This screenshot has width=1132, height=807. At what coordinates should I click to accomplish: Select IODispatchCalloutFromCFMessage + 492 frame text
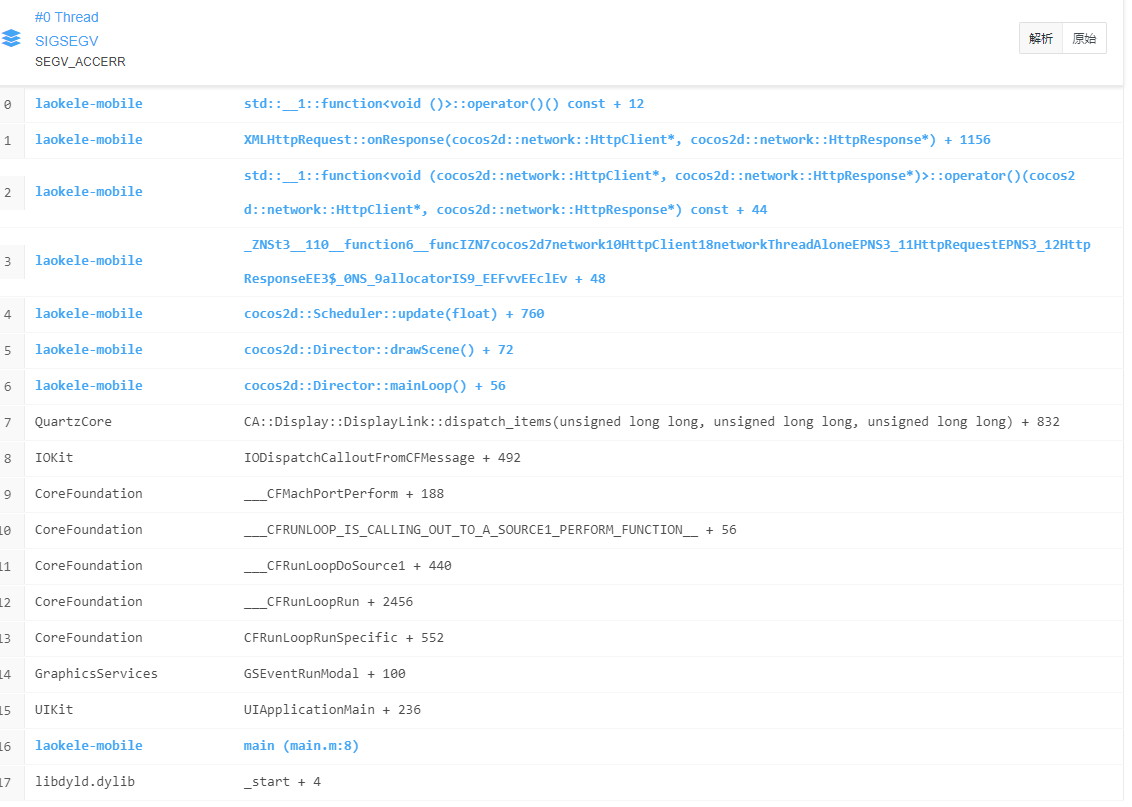pos(382,458)
